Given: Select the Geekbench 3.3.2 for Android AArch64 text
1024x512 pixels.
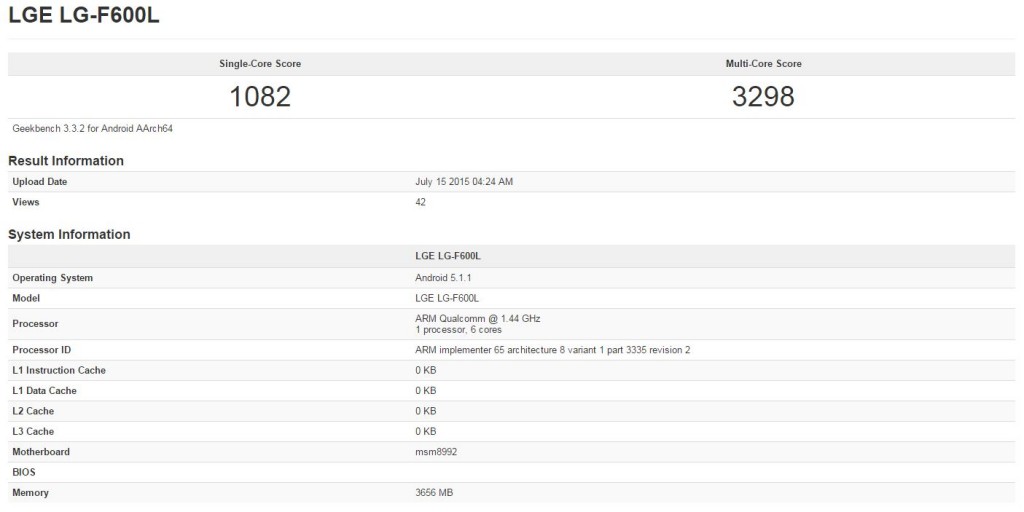Looking at the screenshot, I should point(92,129).
